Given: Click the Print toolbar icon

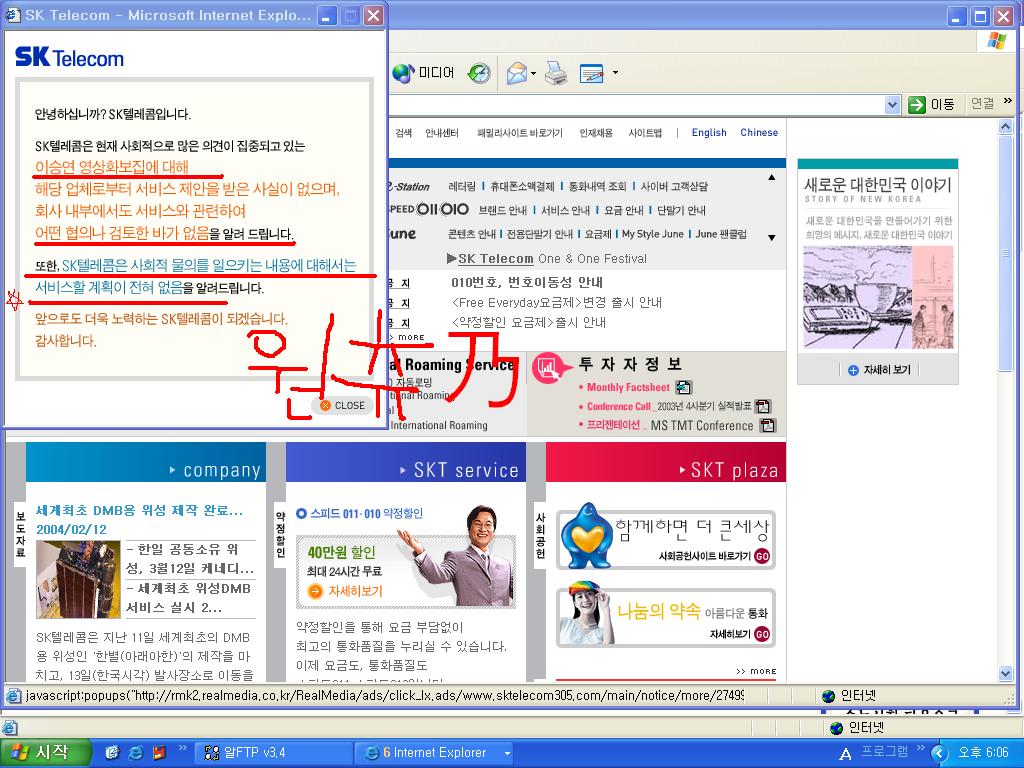Looking at the screenshot, I should coord(556,73).
